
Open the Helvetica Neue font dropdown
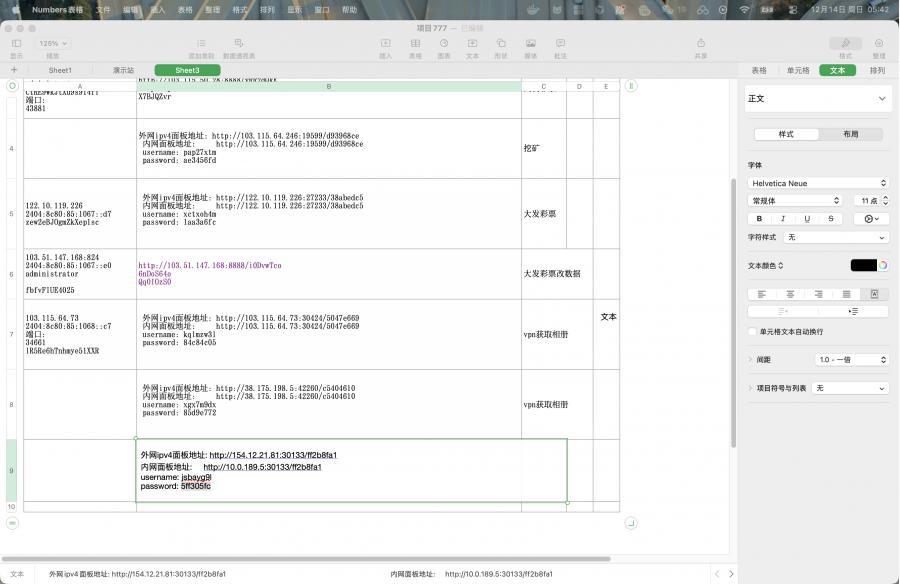817,183
